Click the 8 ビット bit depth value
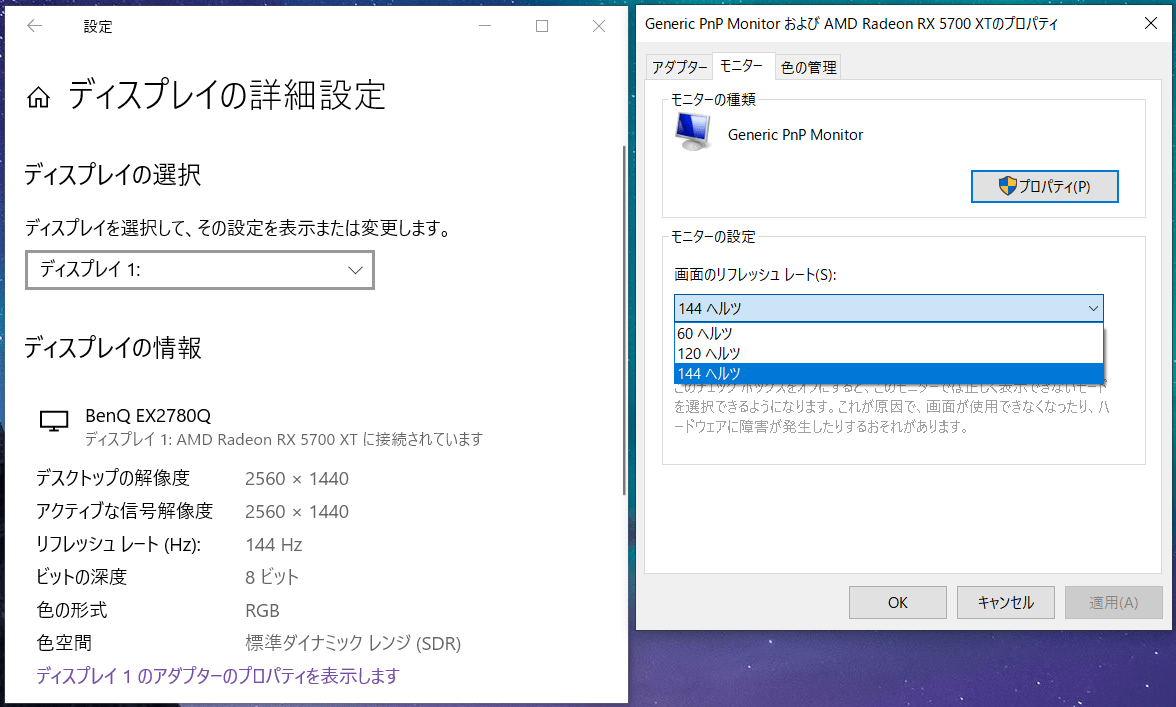This screenshot has width=1176, height=707. point(272,577)
